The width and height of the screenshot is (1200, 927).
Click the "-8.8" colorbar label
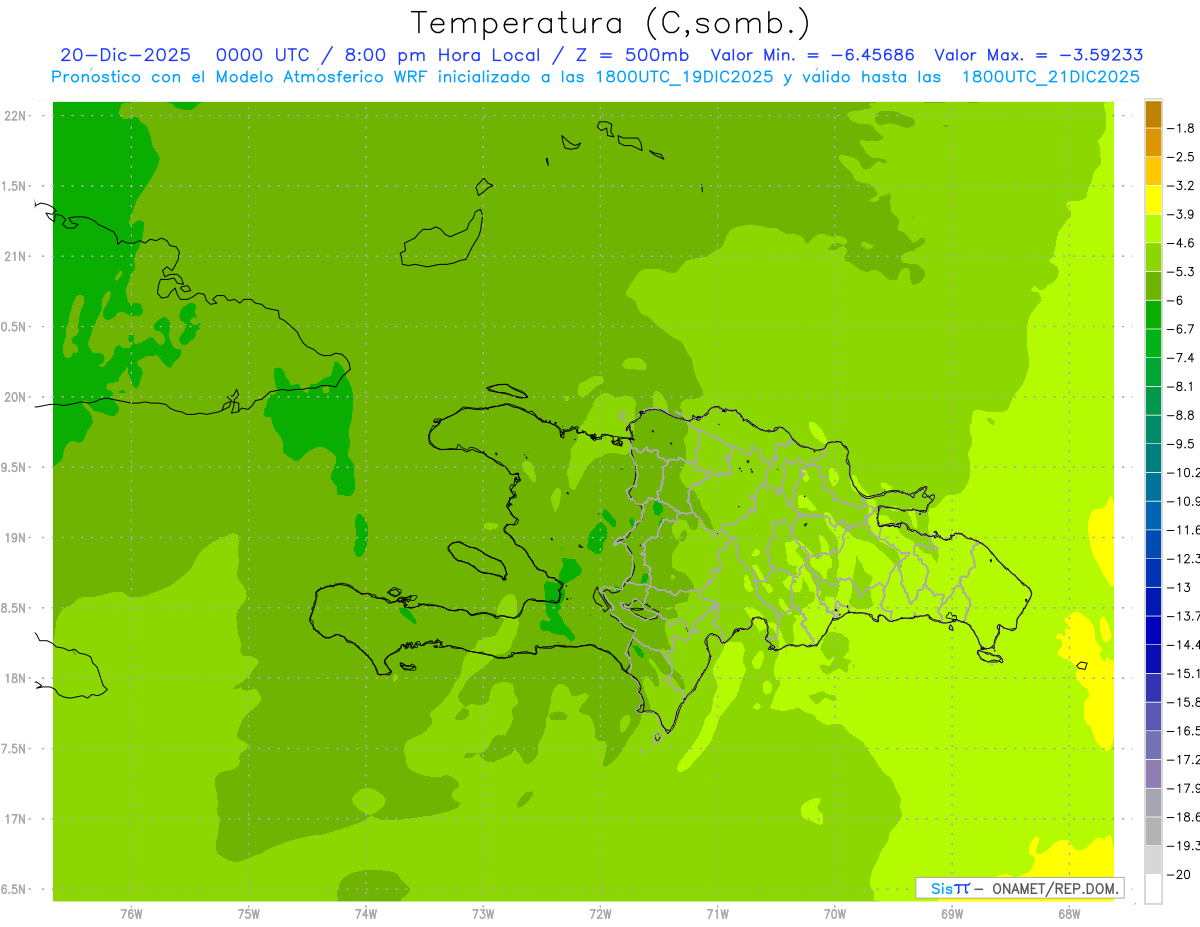click(x=1180, y=415)
